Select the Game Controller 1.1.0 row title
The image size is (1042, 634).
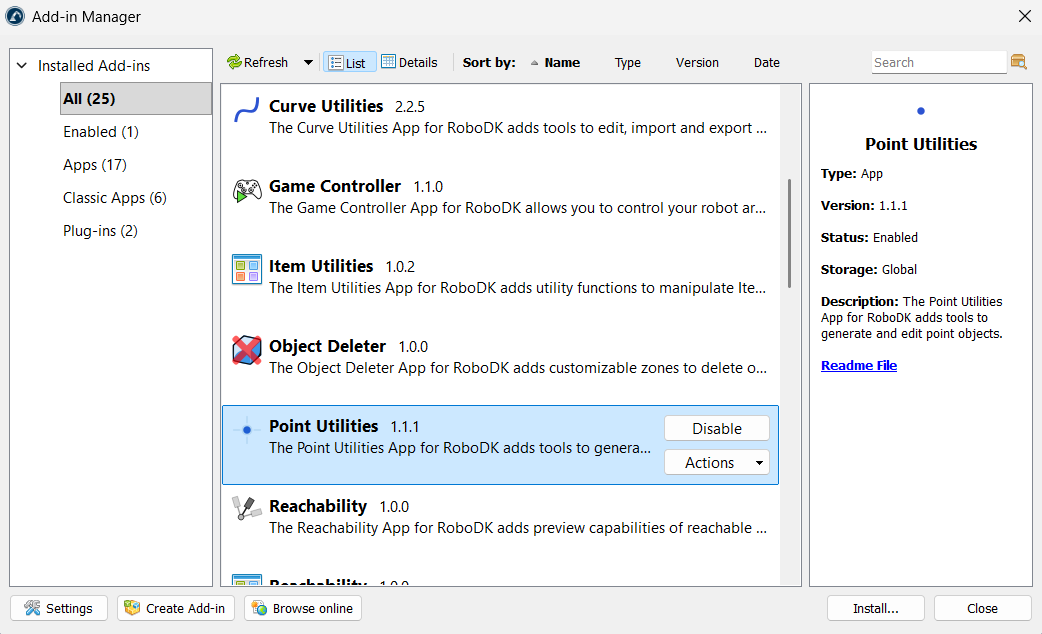[x=356, y=187]
